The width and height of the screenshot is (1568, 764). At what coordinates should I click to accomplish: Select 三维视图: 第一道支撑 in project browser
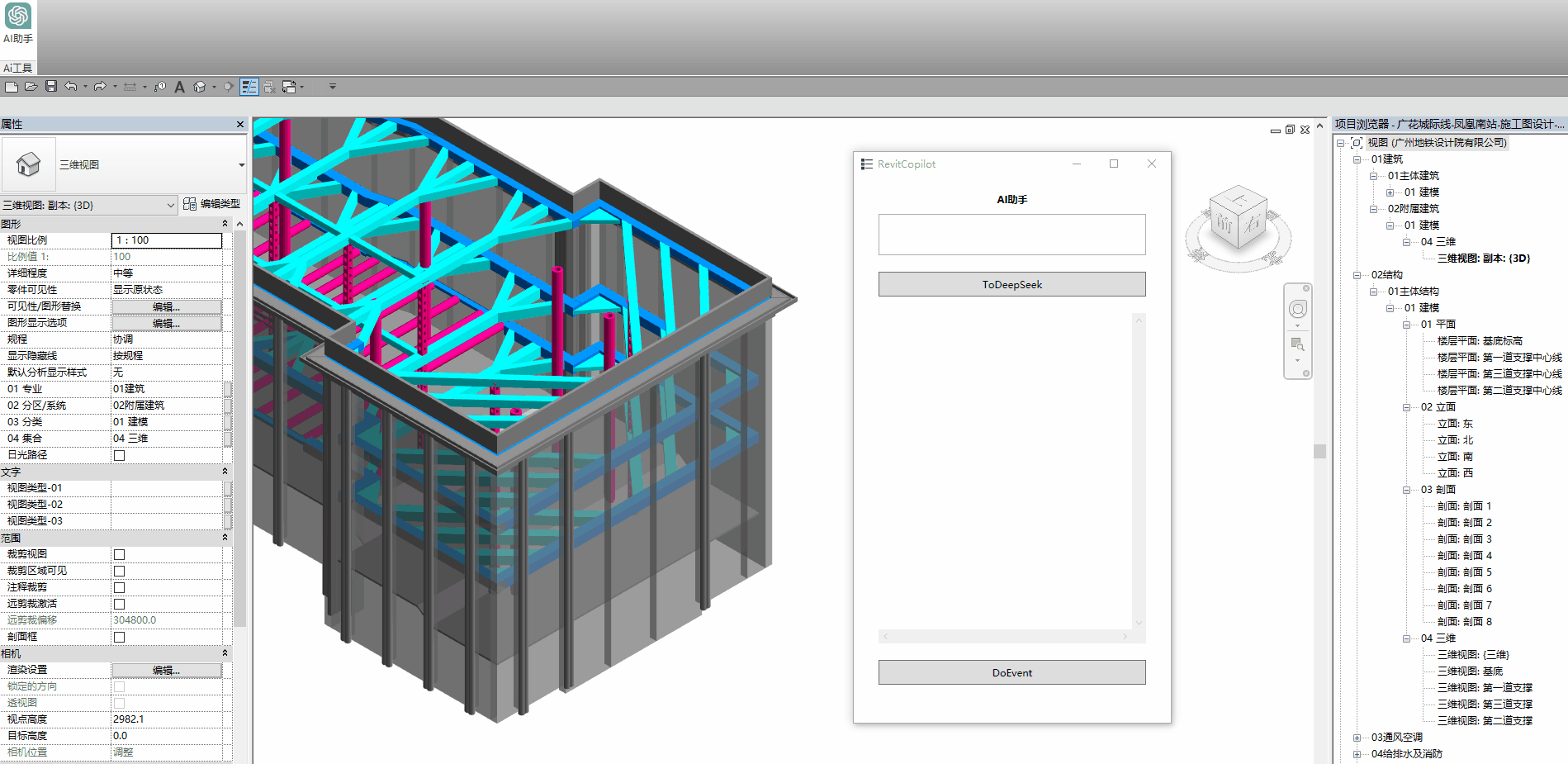[x=1485, y=688]
